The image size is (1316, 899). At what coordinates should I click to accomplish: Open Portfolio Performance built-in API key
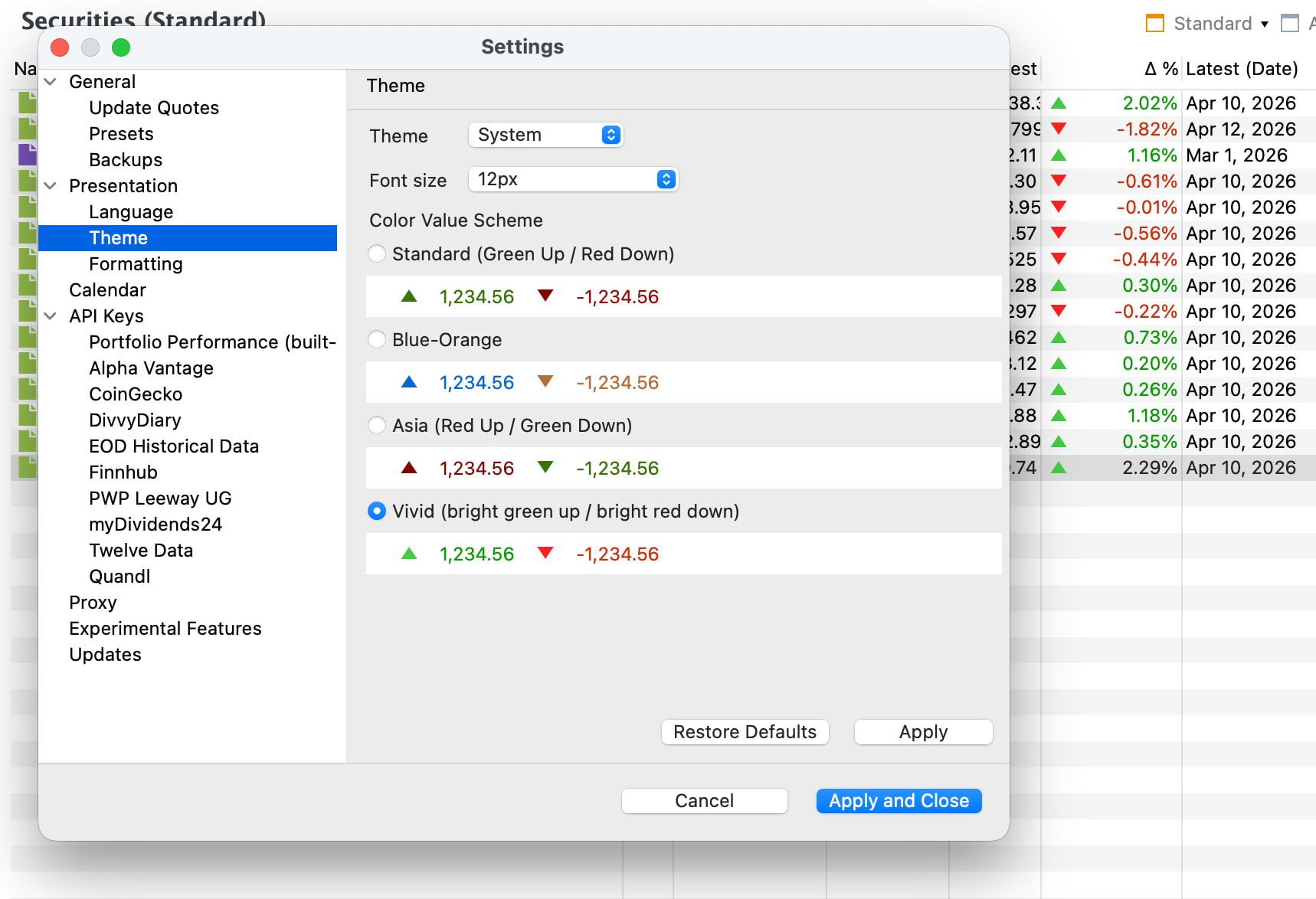[212, 342]
